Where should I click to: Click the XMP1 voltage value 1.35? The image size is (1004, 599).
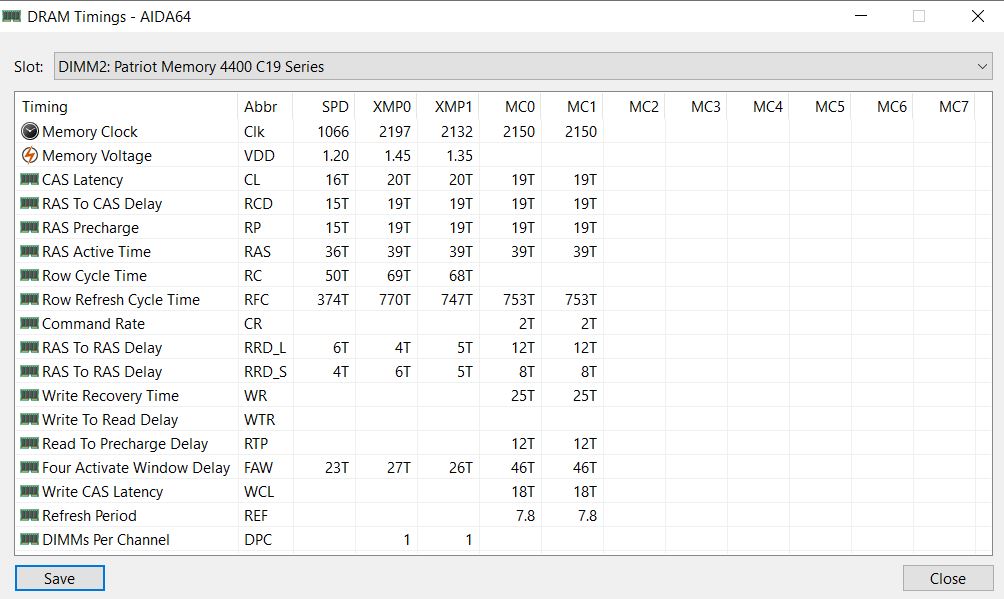click(460, 156)
